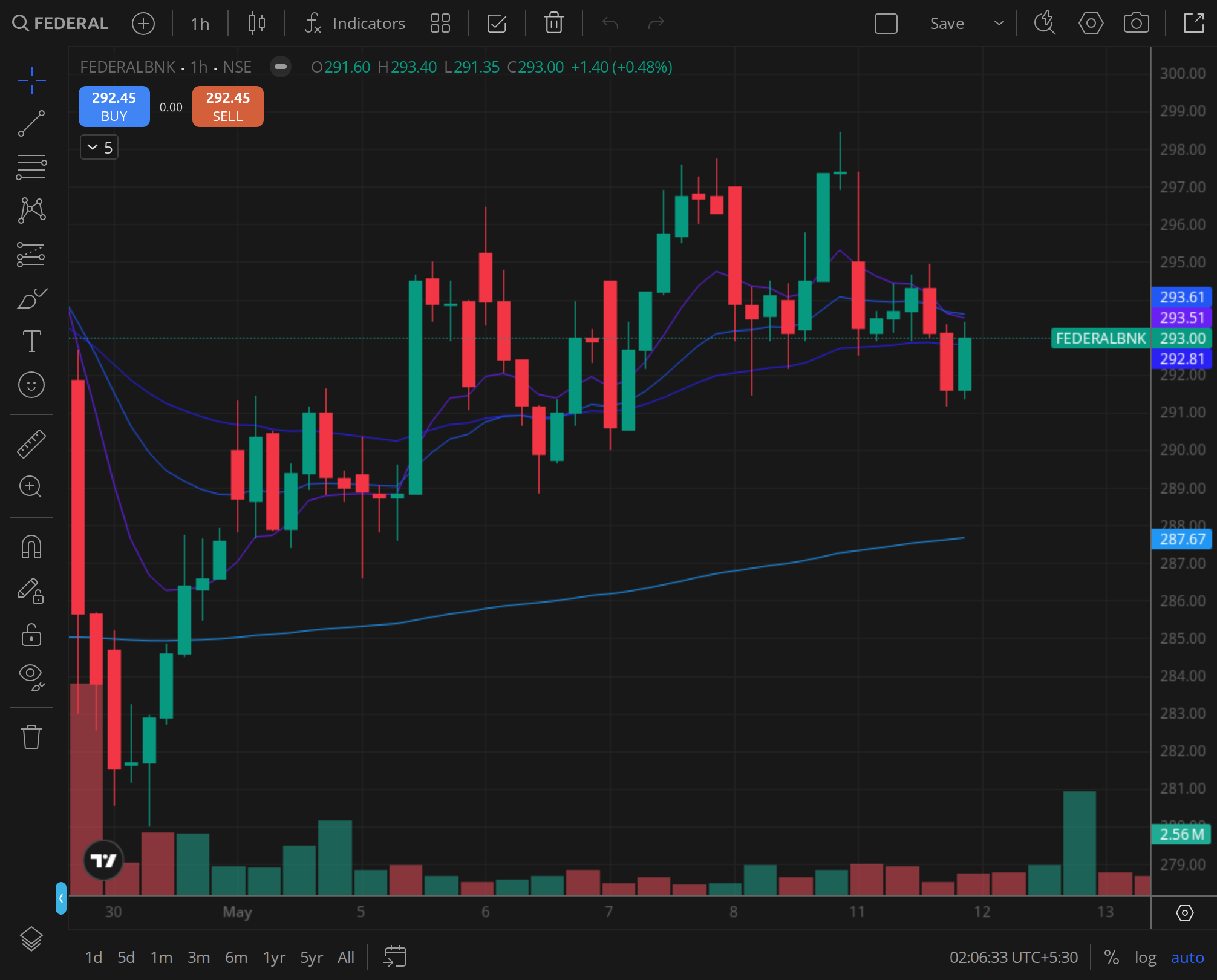Click the 293.51 purple price label
This screenshot has width=1217, height=980.
[1182, 318]
